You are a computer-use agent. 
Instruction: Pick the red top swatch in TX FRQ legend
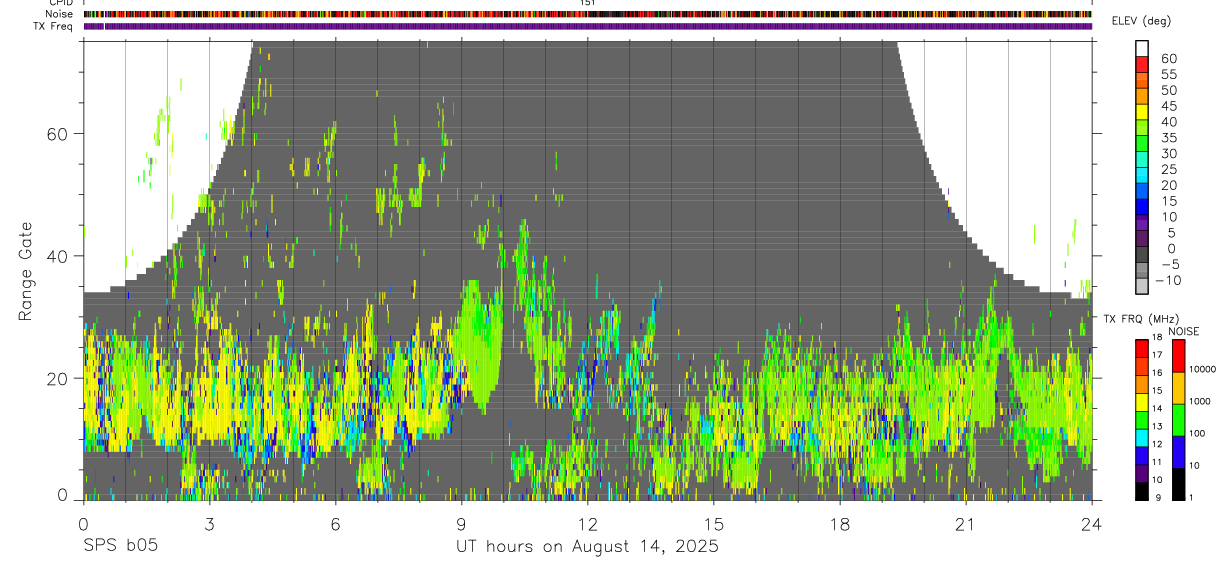tap(1142, 348)
